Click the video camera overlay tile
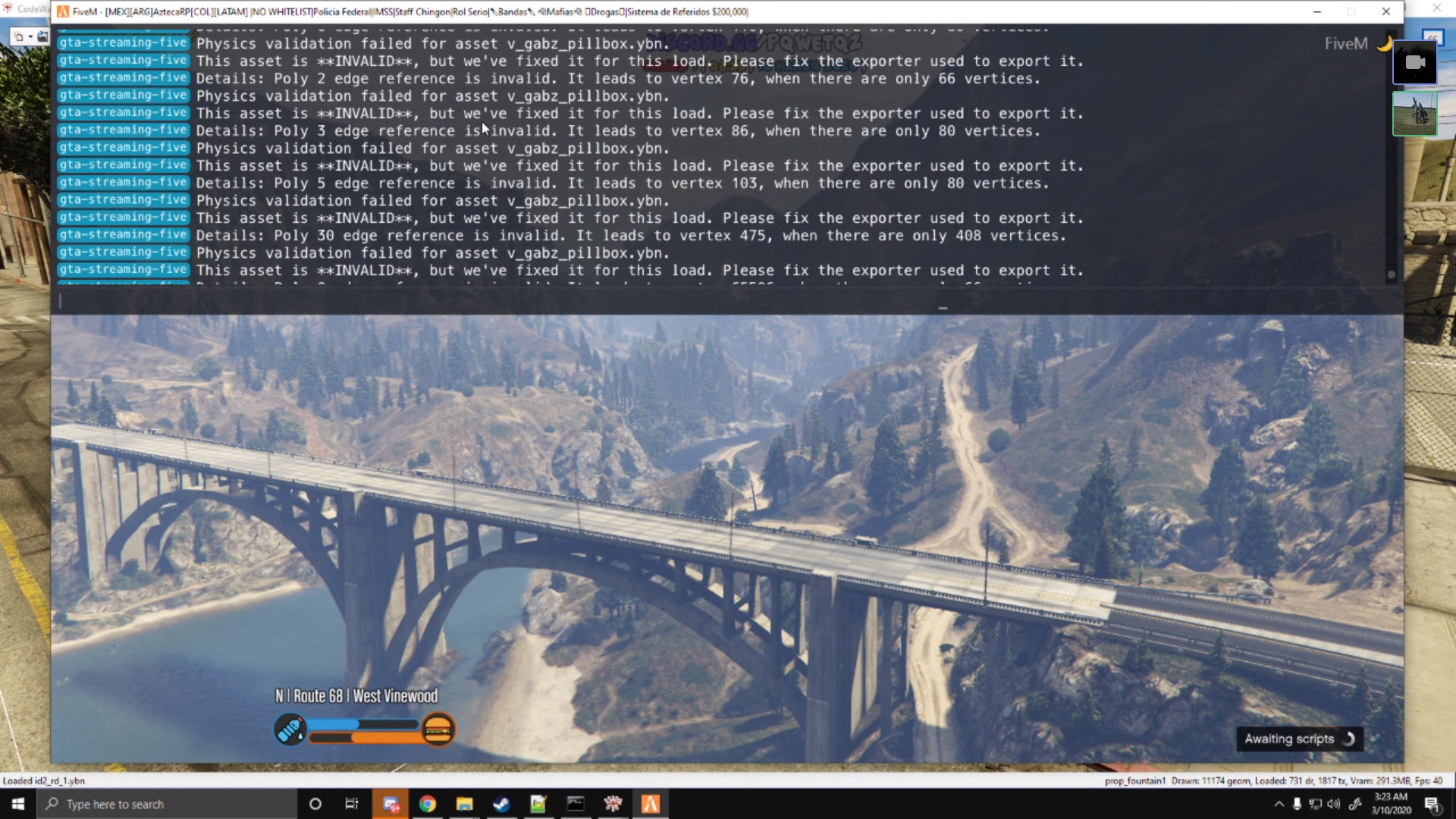1456x819 pixels. [1414, 63]
